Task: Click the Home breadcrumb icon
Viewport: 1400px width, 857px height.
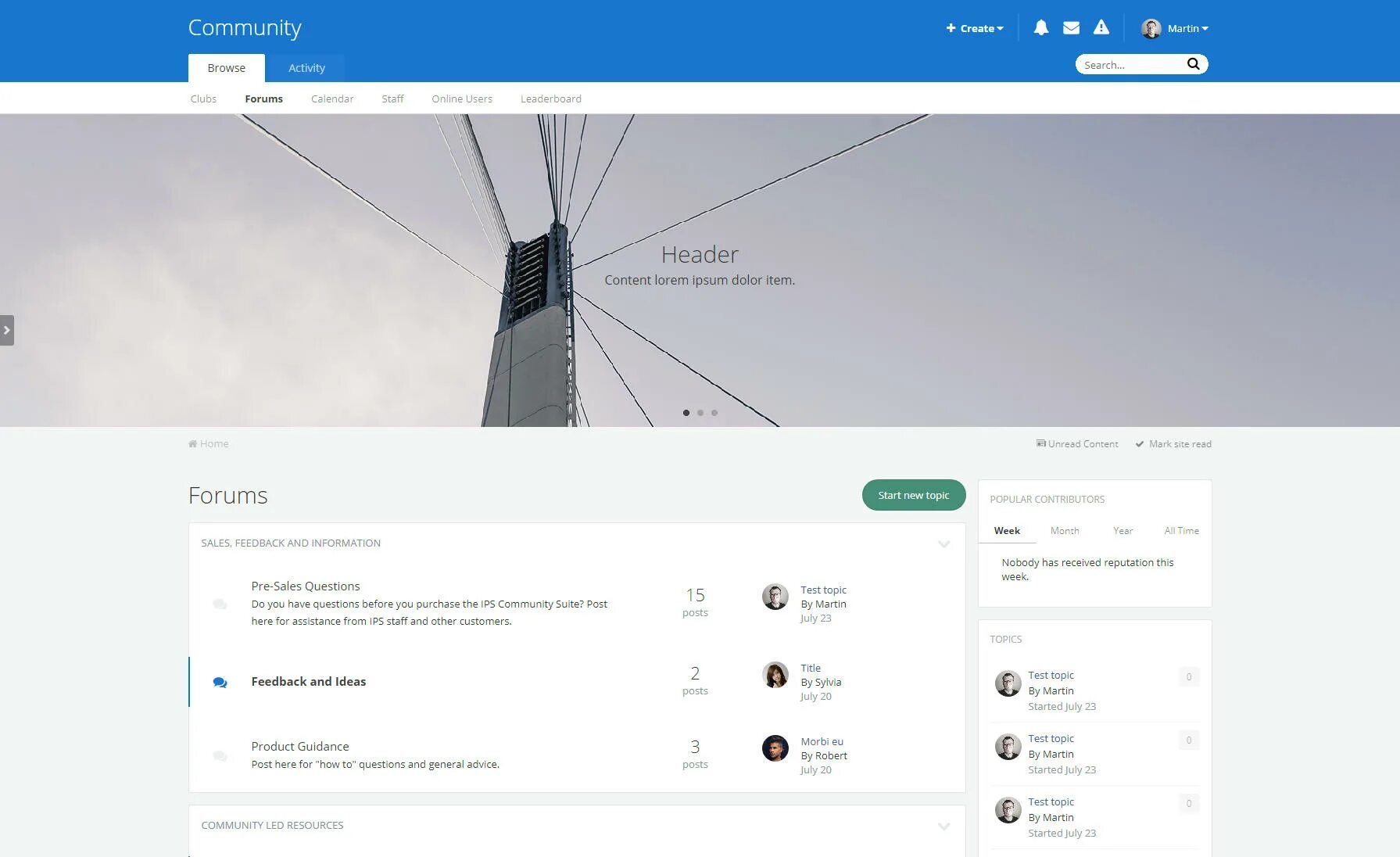Action: tap(192, 443)
